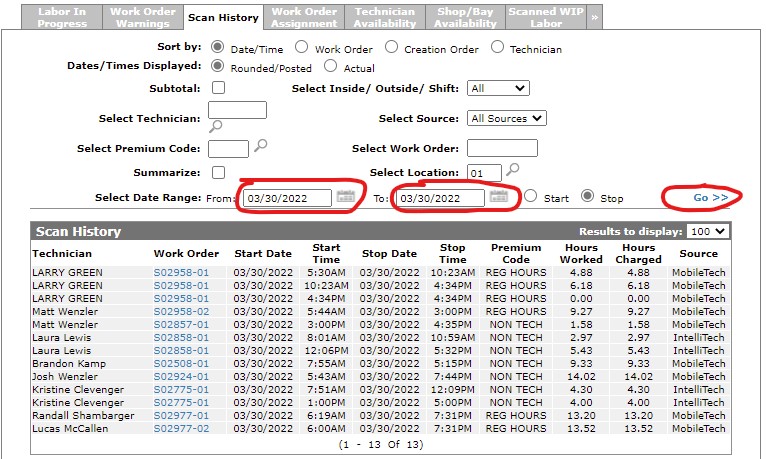The image size is (766, 459).
Task: Select the Start date range radio
Action: (x=532, y=197)
